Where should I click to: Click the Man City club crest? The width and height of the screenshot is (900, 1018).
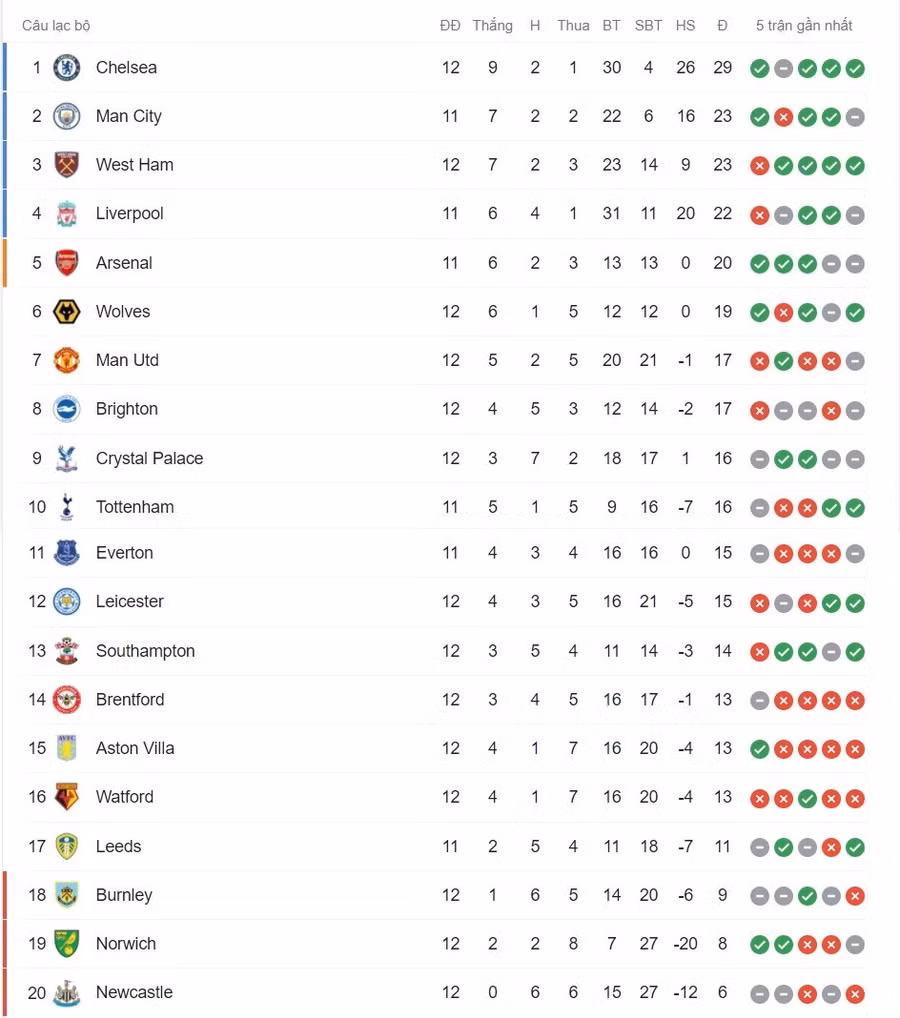[x=67, y=117]
